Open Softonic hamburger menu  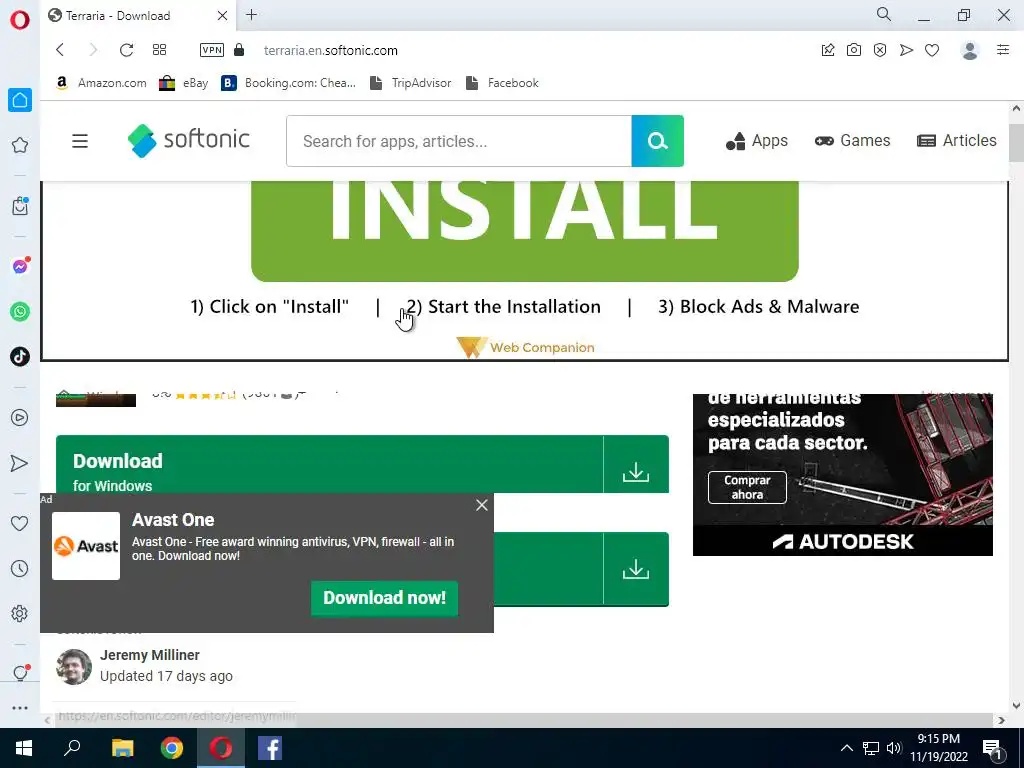80,141
